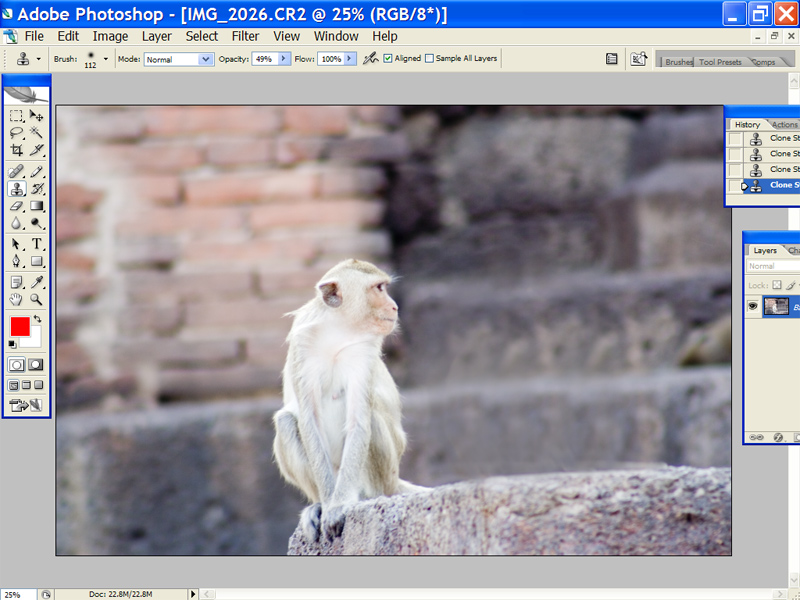Choose the Eyedropper tool
The width and height of the screenshot is (800, 600).
(x=37, y=281)
